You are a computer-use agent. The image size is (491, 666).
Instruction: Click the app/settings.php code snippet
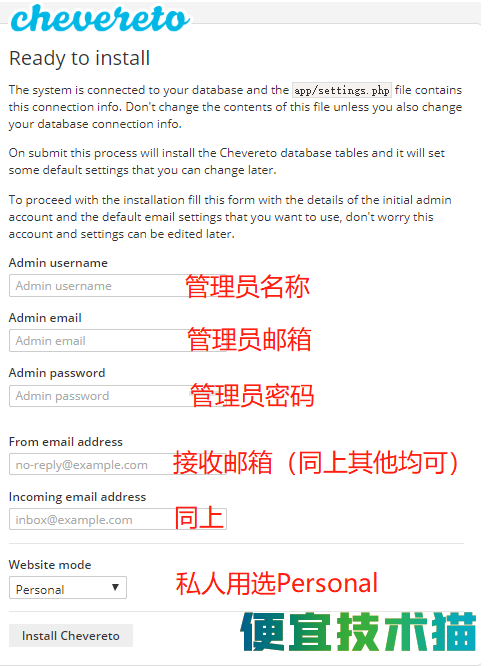[342, 90]
